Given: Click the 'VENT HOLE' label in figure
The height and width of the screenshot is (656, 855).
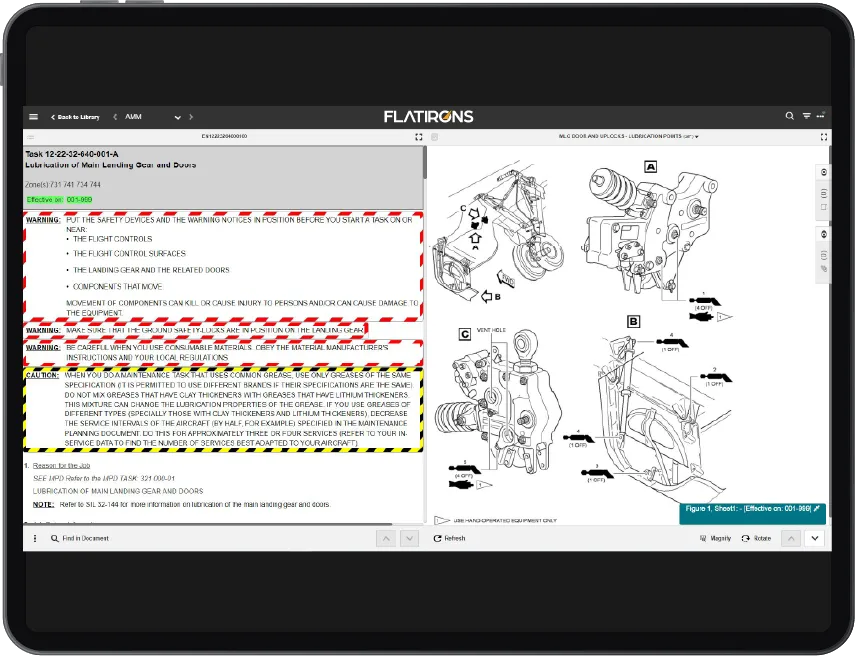Looking at the screenshot, I should tap(491, 330).
